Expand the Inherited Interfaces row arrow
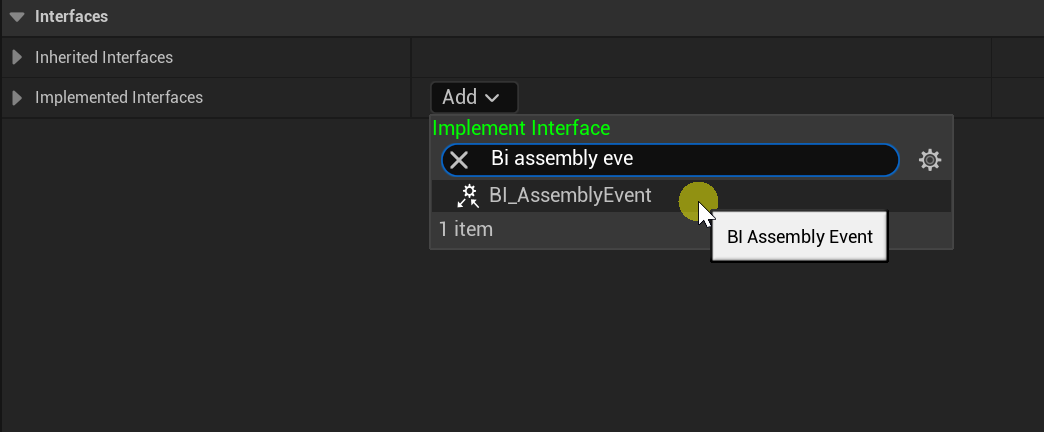Screen dimensions: 1044x432 [x=17, y=58]
